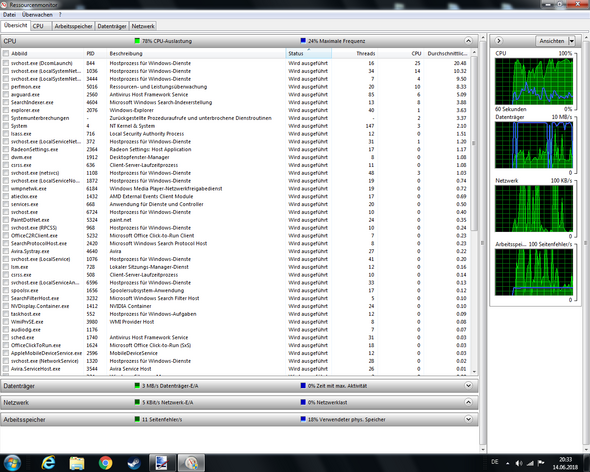This screenshot has width=590, height=472.
Task: Click the blue Maximale Frequenz indicator square
Action: click(x=303, y=41)
